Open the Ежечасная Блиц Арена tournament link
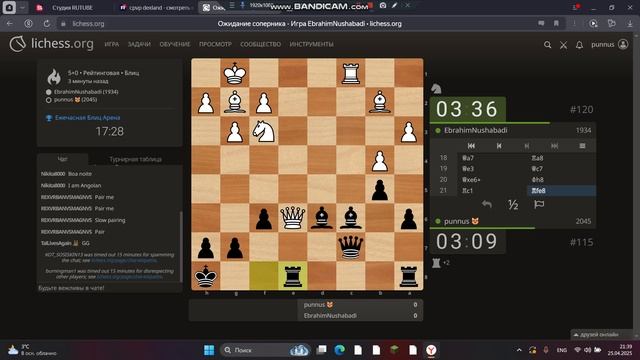Image resolution: width=640 pixels, height=360 pixels. pos(87,118)
